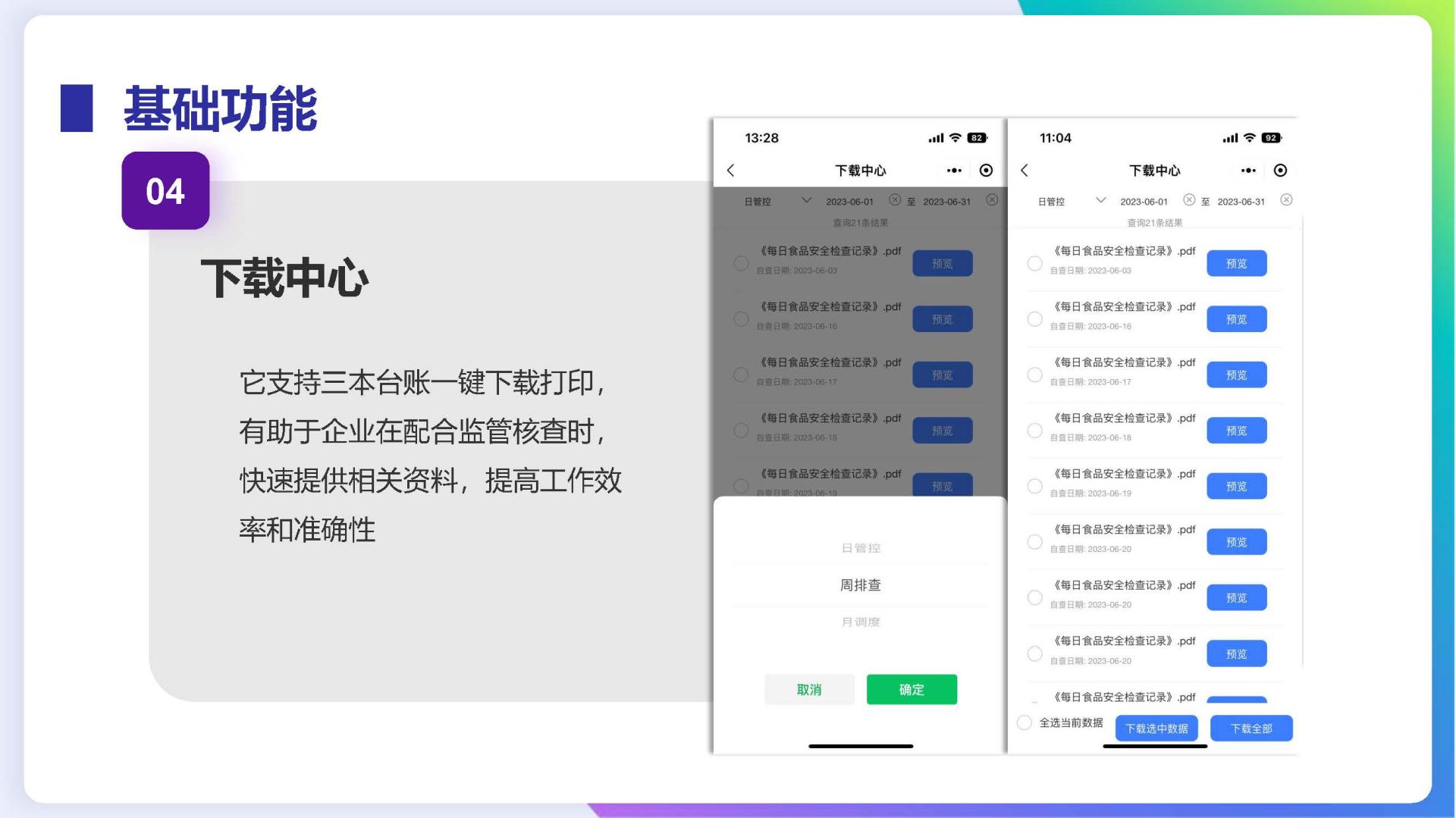The width and height of the screenshot is (1456, 818).
Task: Choose 周排查 in the picker sheet
Action: [x=860, y=585]
